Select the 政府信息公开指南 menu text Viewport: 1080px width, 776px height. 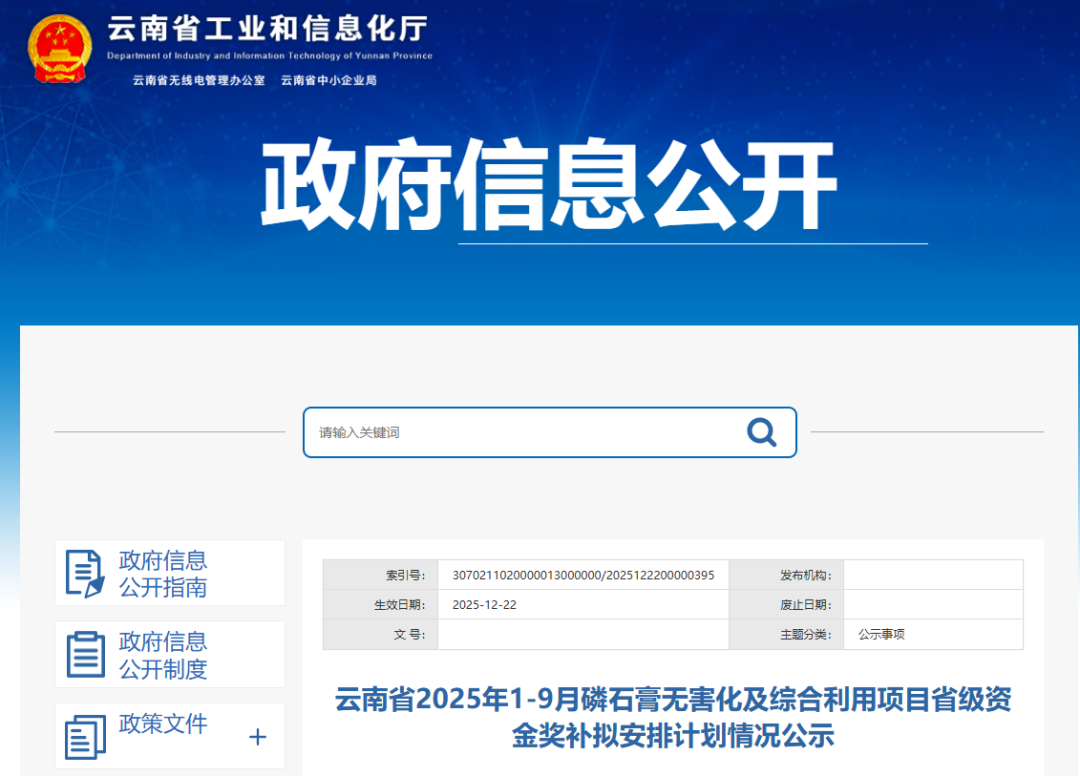163,574
